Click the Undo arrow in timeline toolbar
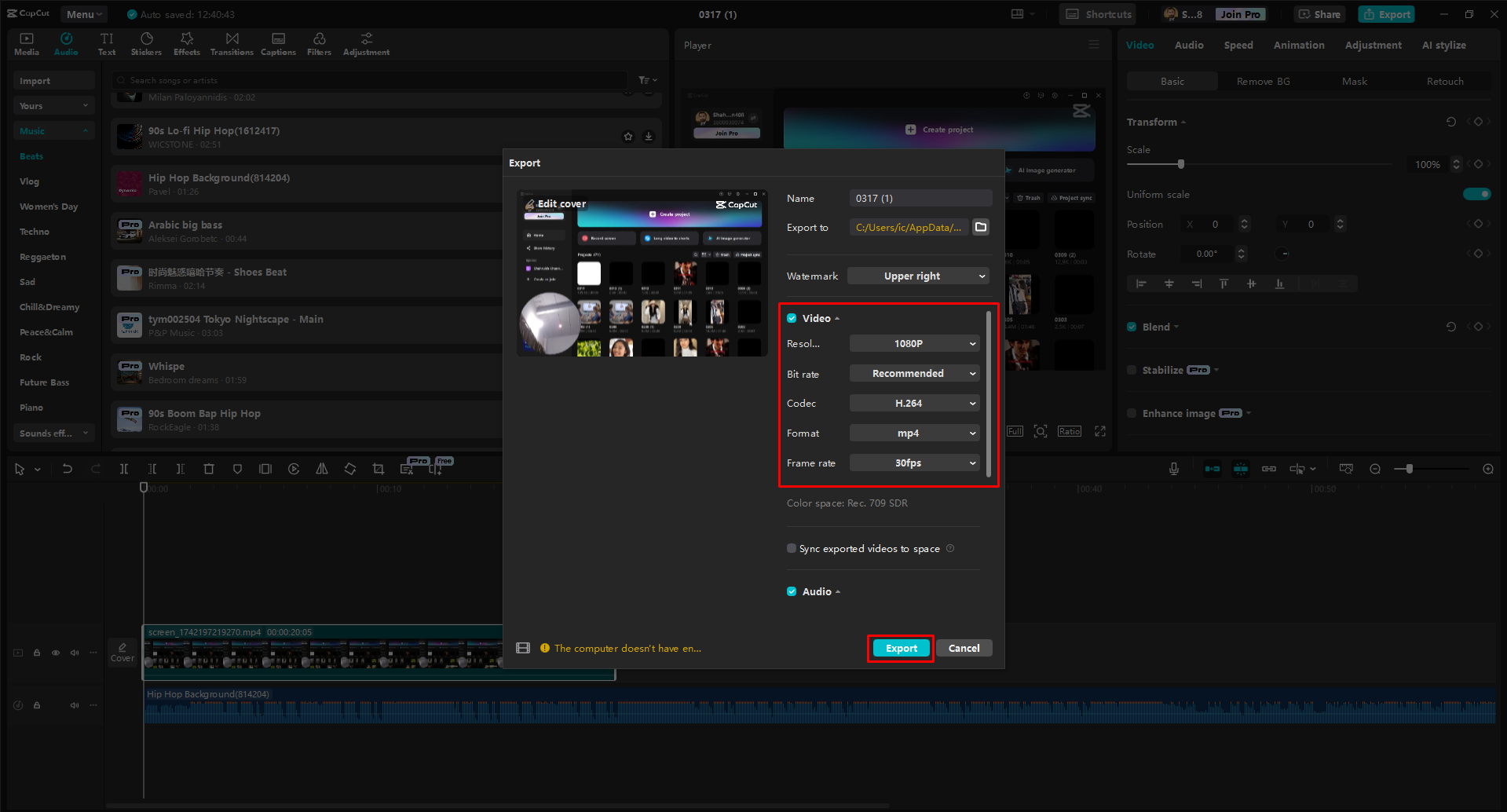Viewport: 1507px width, 812px height. pyautogui.click(x=68, y=469)
